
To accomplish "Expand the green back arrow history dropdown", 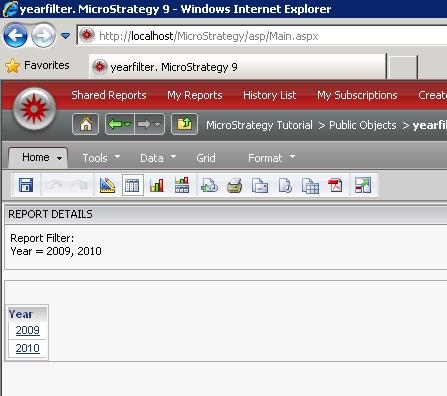I will point(128,125).
